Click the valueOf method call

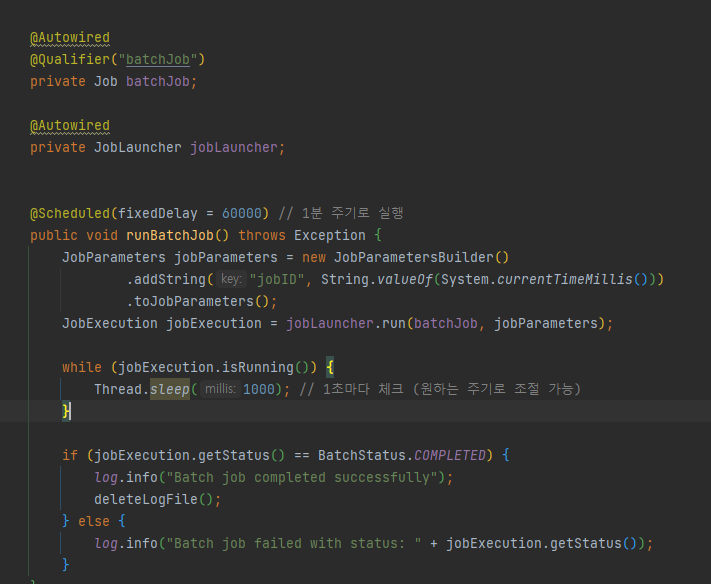[x=405, y=279]
